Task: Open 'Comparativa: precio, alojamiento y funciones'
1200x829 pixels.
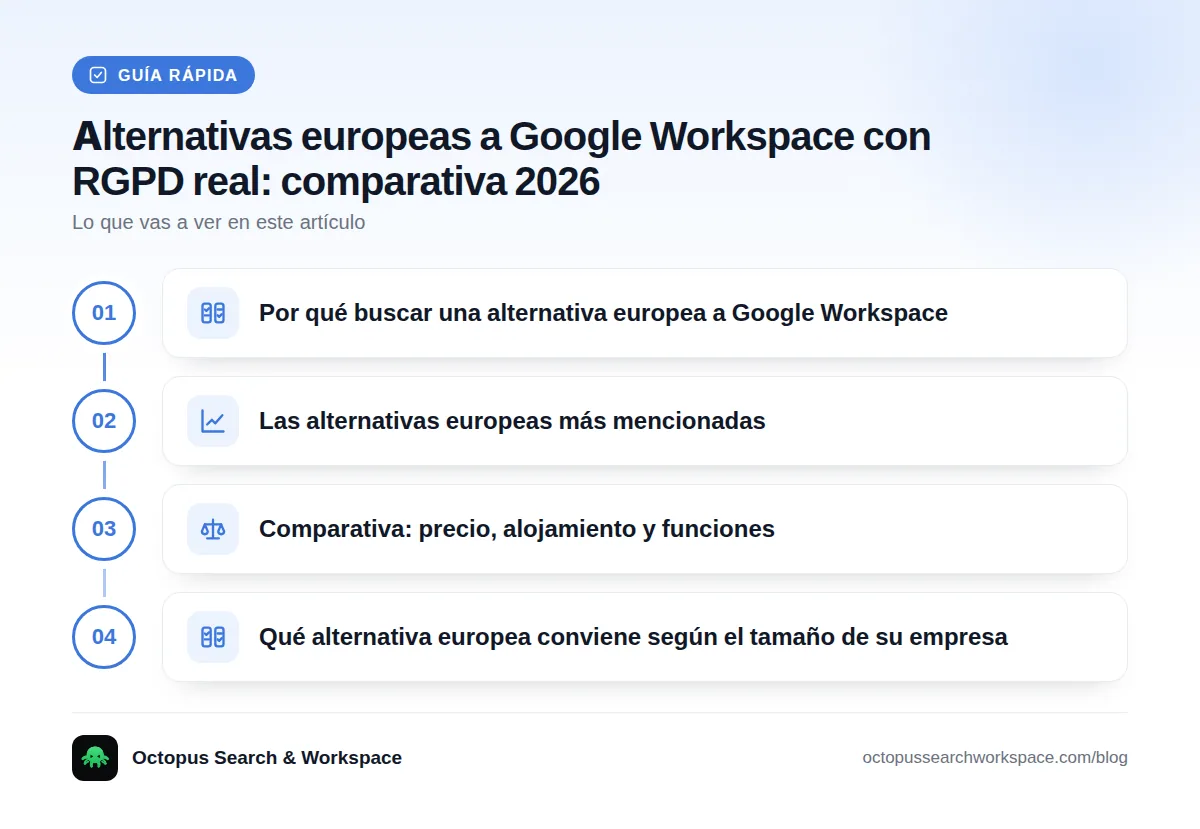Action: coord(645,529)
